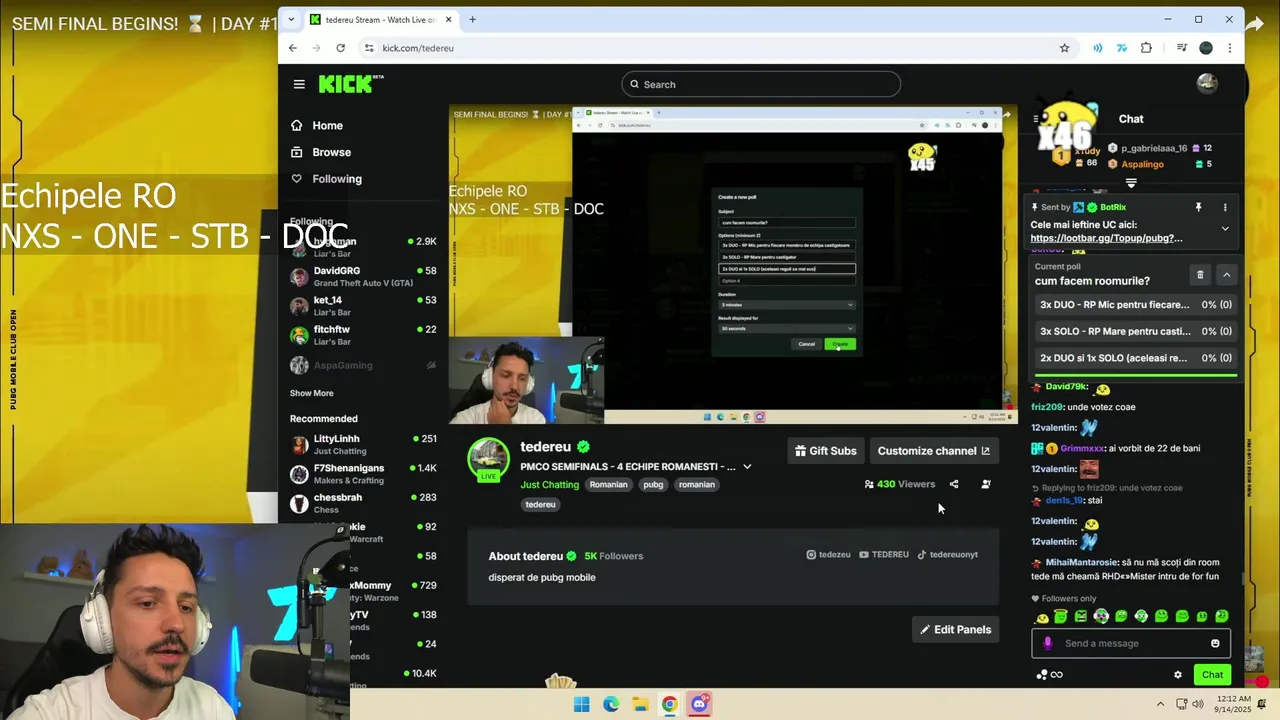Click the Customize channel button

(934, 451)
